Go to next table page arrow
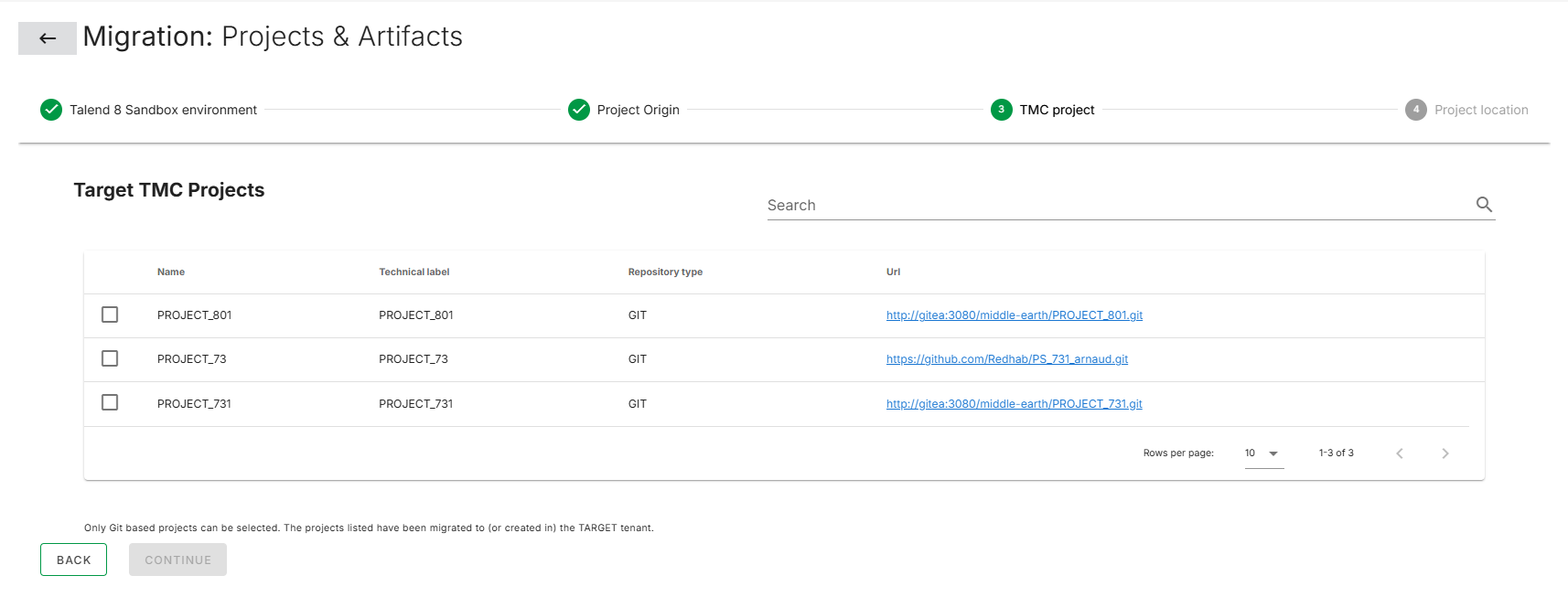Viewport: 1568px width, 597px height. coord(1445,453)
